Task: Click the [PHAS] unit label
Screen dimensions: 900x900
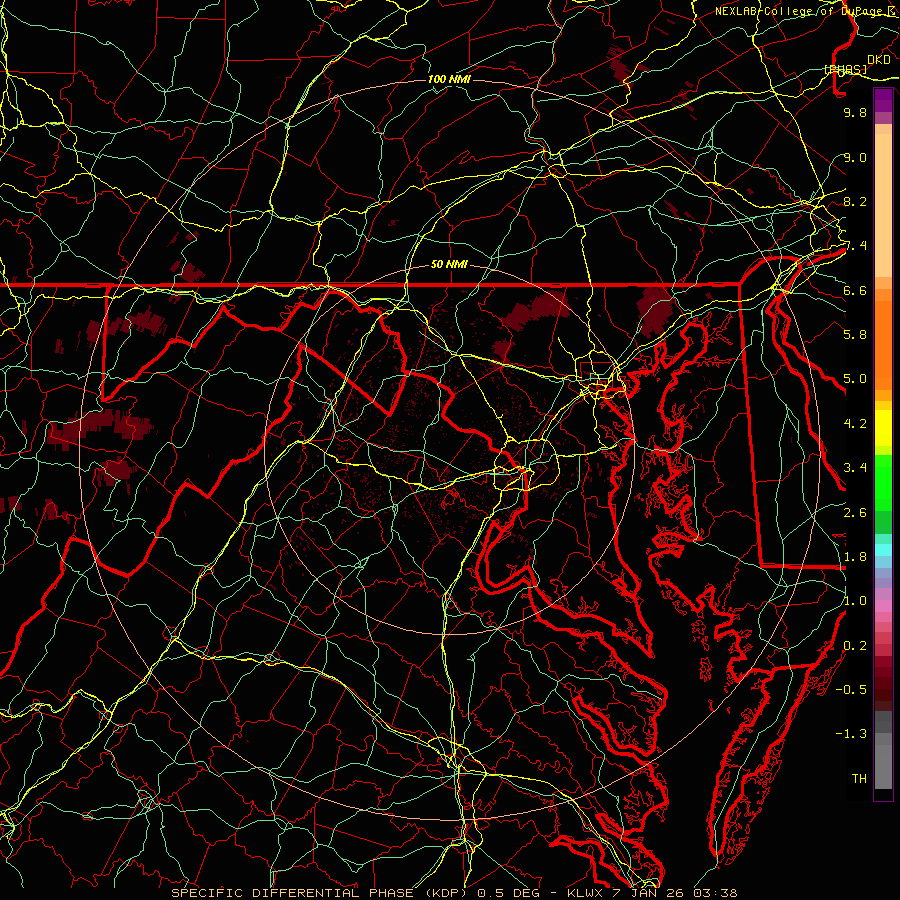Action: [x=845, y=69]
